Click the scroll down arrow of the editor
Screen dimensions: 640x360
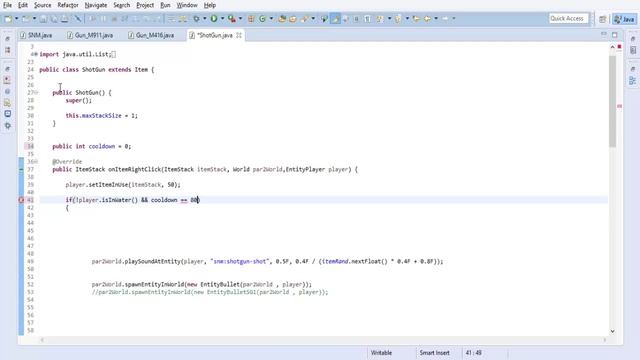pos(612,331)
